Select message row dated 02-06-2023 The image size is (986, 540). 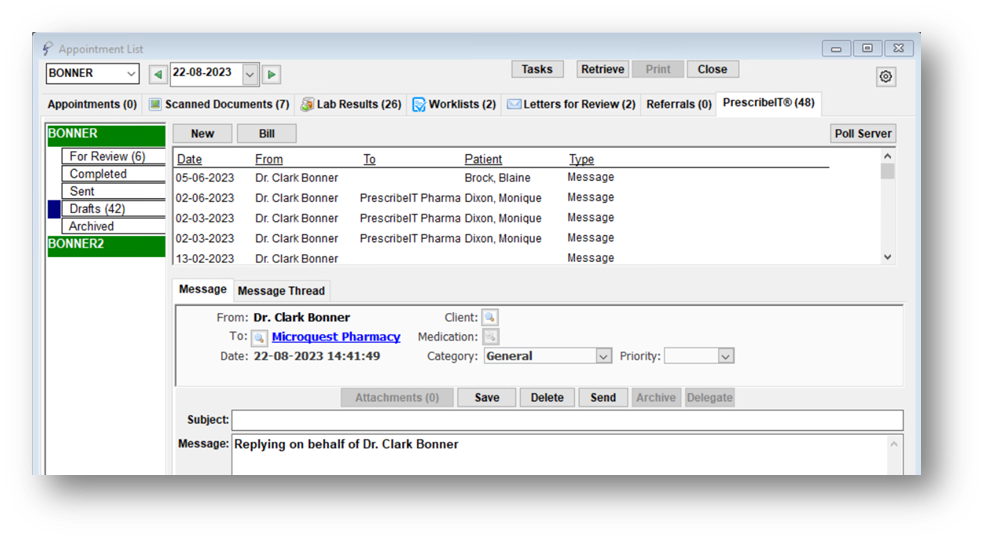click(501, 198)
